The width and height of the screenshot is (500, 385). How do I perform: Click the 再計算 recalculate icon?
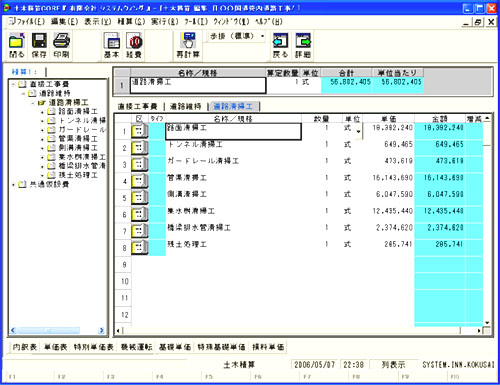point(188,41)
